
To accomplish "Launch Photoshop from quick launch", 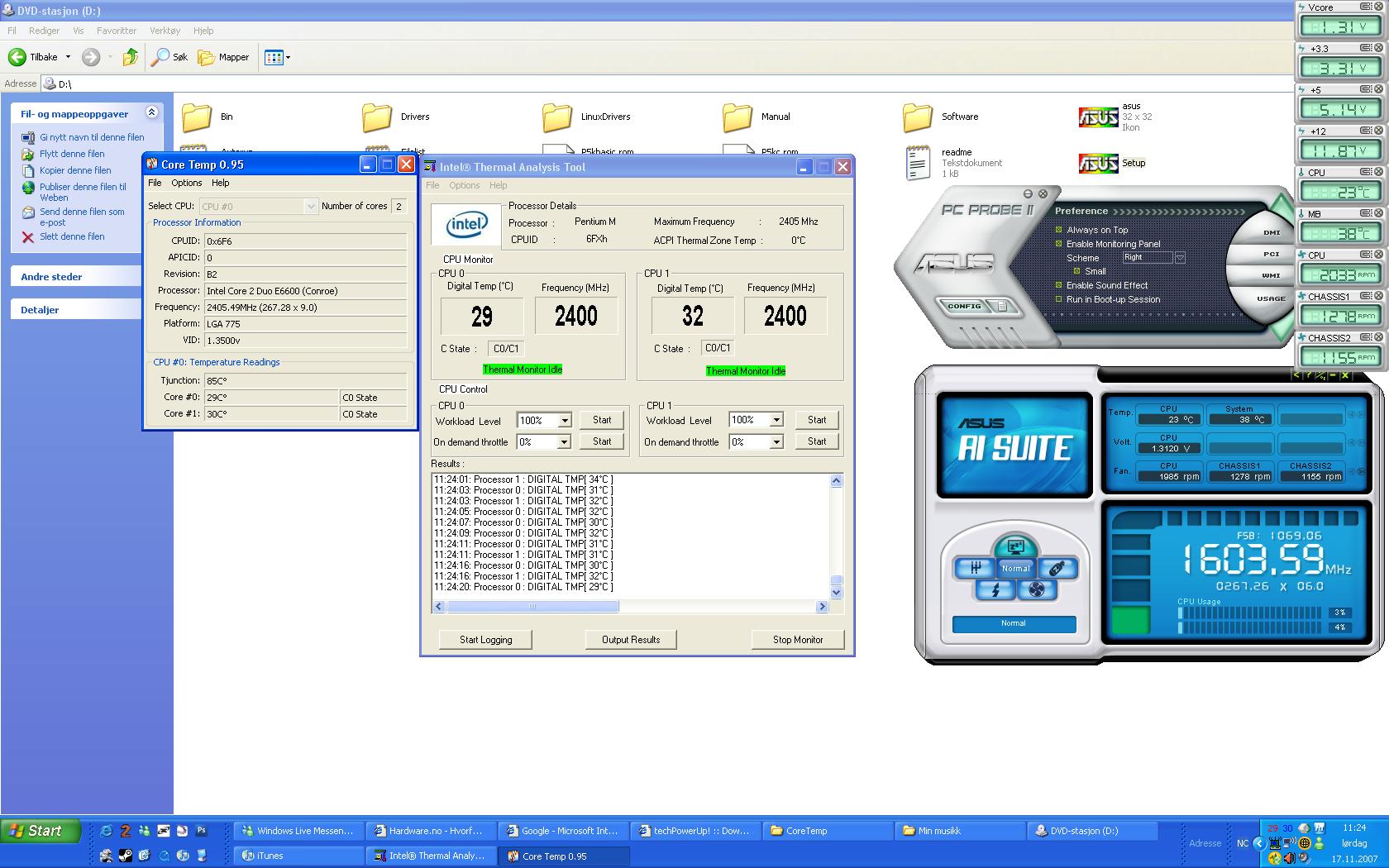I will (201, 831).
